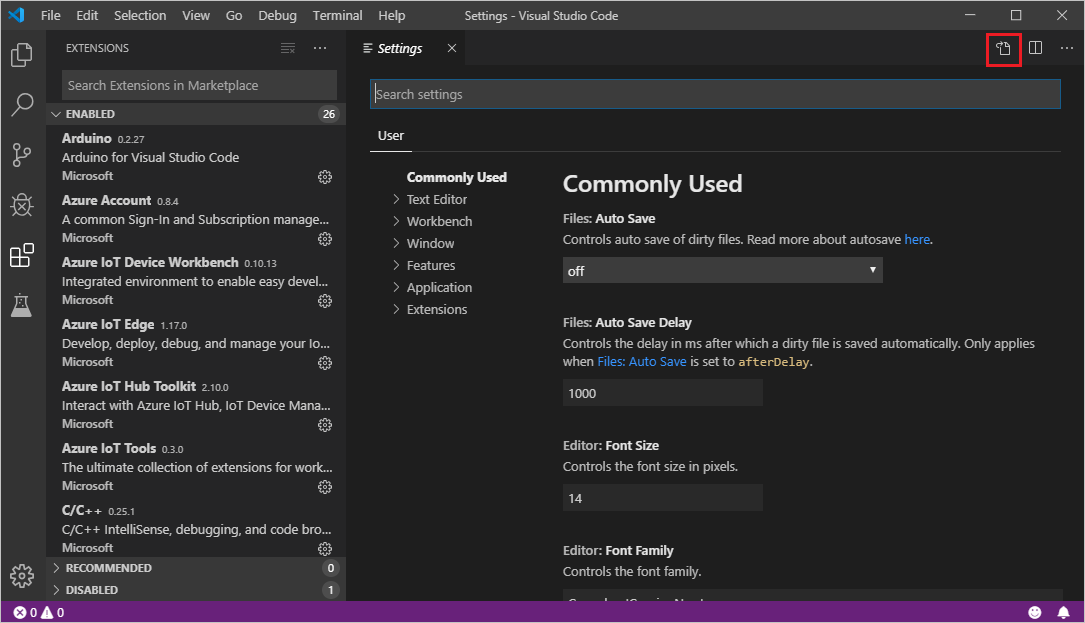Open the Terminal menu
The width and height of the screenshot is (1085, 623).
(x=337, y=16)
